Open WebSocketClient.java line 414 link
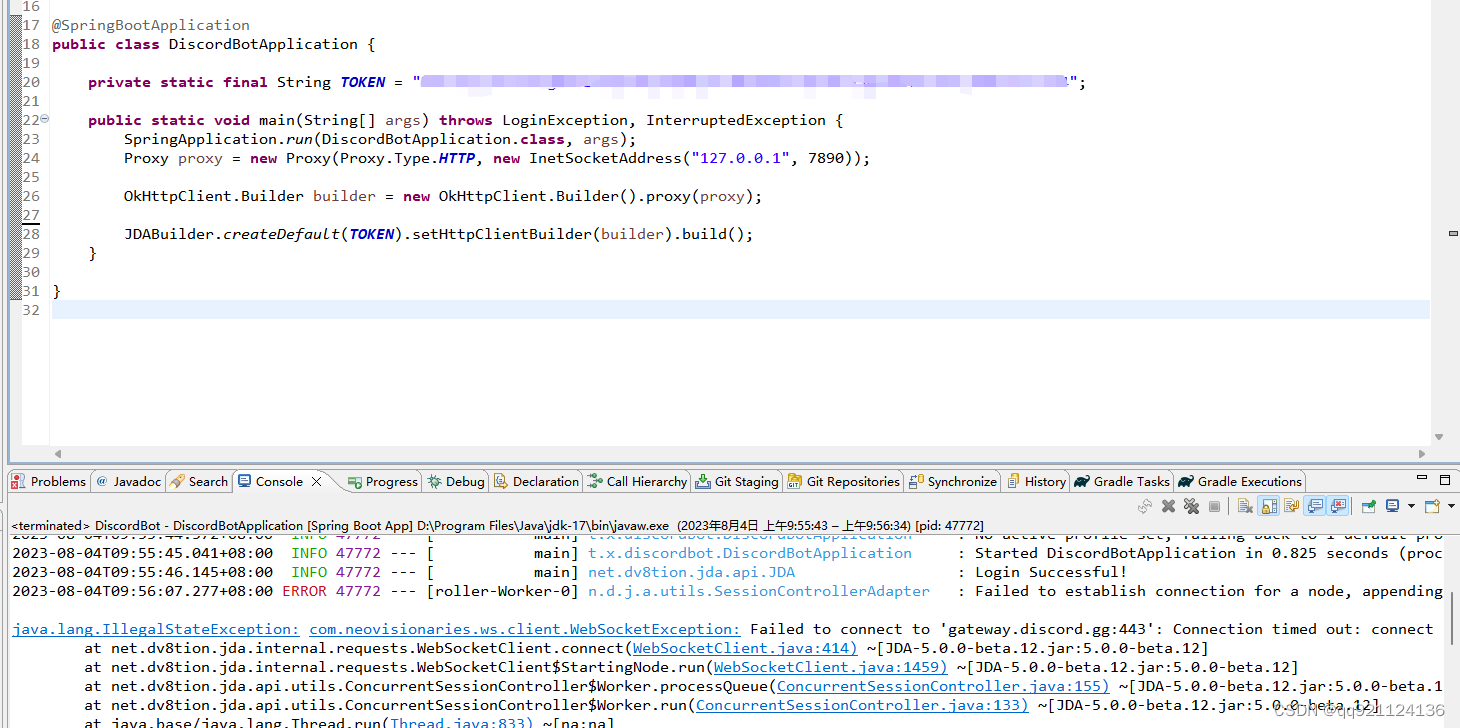Screen dimensions: 1460x728 pos(744,648)
